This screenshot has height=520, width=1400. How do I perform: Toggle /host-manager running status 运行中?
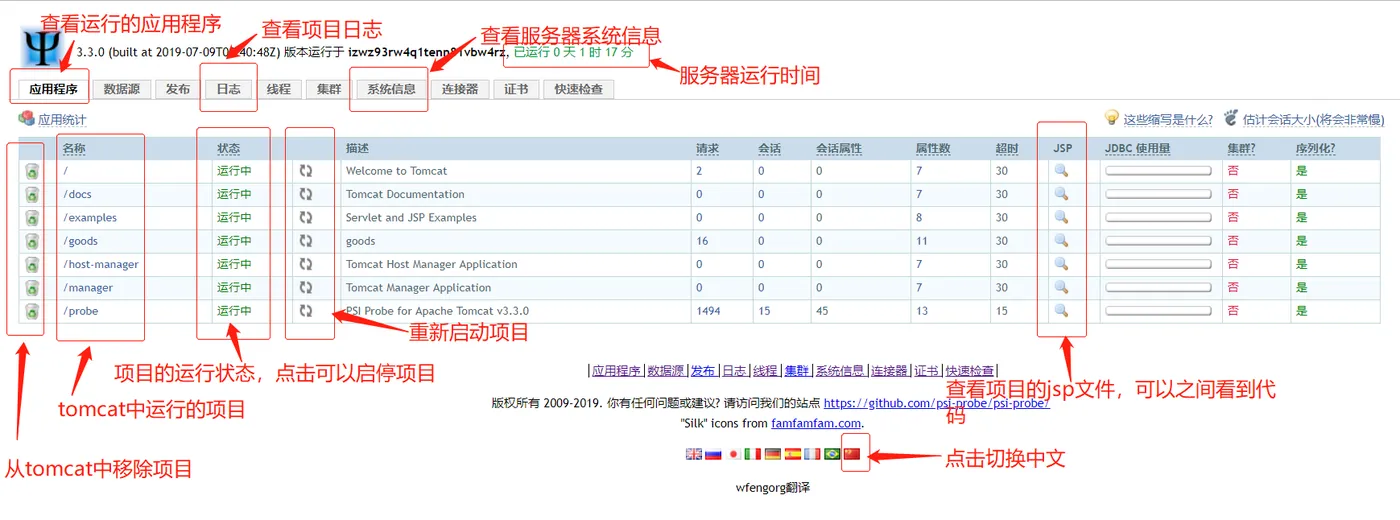(234, 264)
